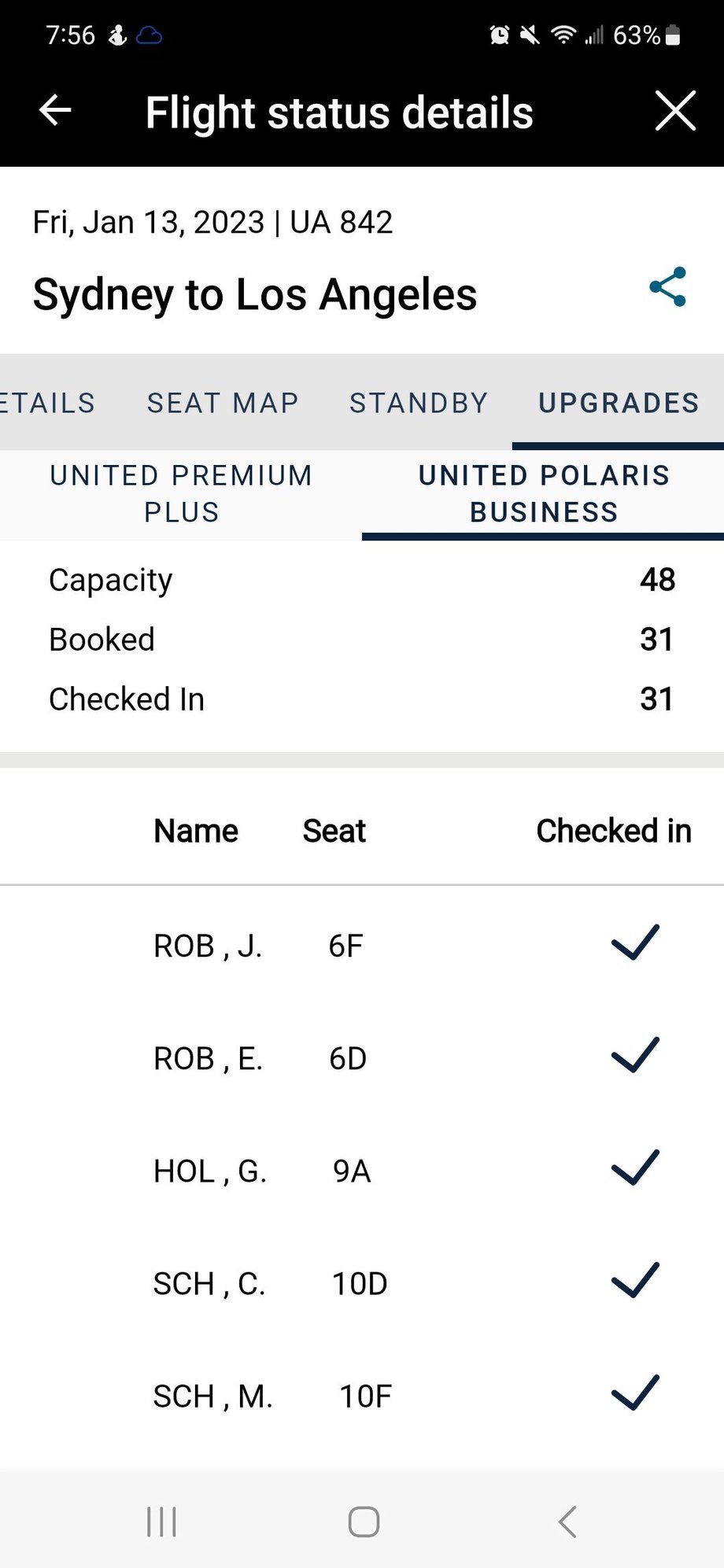Tap the checkmark beside seat 10D
Screen dimensions: 724x1568
(635, 1280)
